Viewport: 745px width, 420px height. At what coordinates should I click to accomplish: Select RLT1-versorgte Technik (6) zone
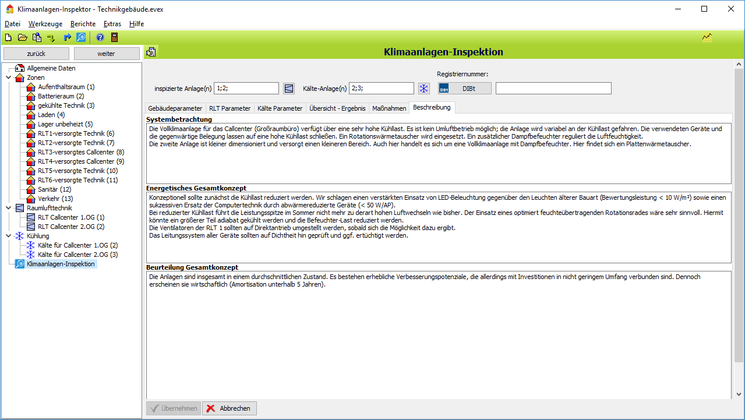76,134
